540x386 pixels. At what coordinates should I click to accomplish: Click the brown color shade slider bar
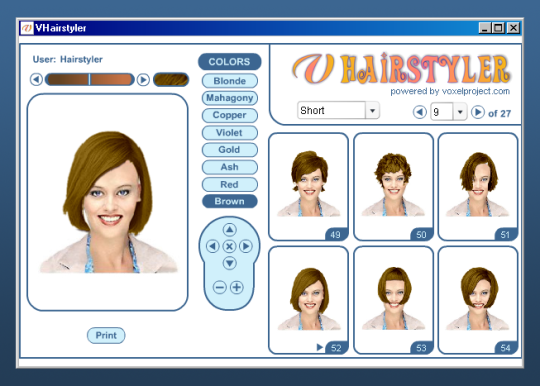coord(90,80)
